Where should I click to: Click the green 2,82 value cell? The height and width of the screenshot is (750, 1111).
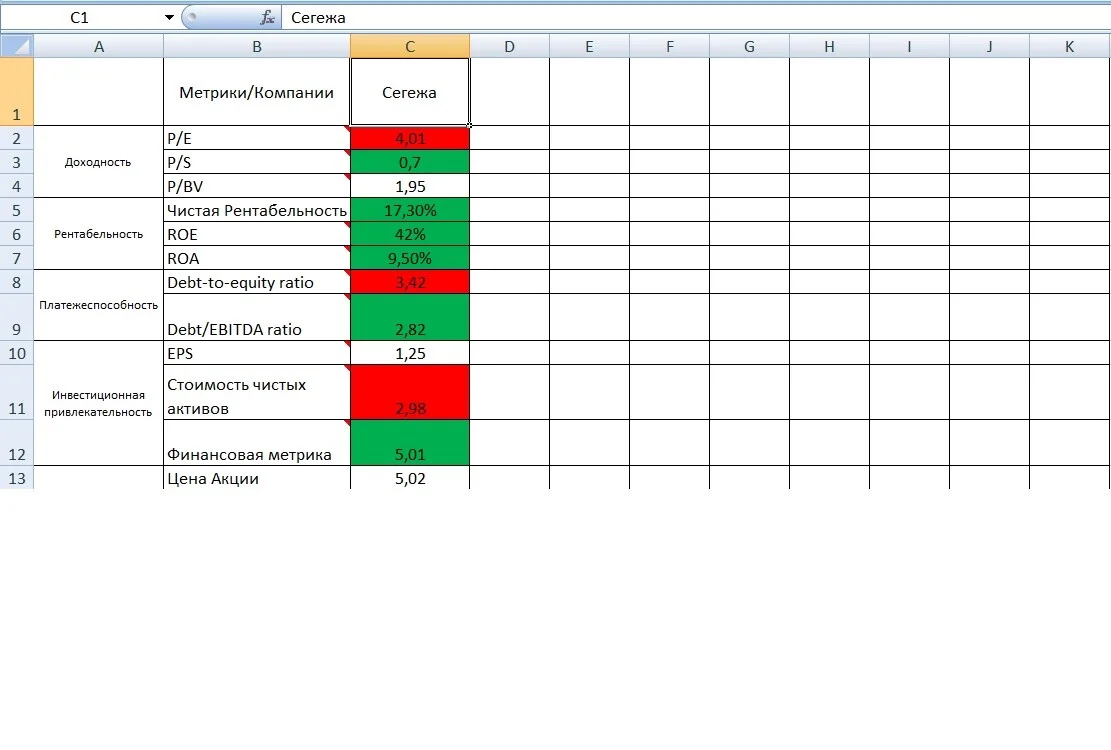tap(410, 317)
